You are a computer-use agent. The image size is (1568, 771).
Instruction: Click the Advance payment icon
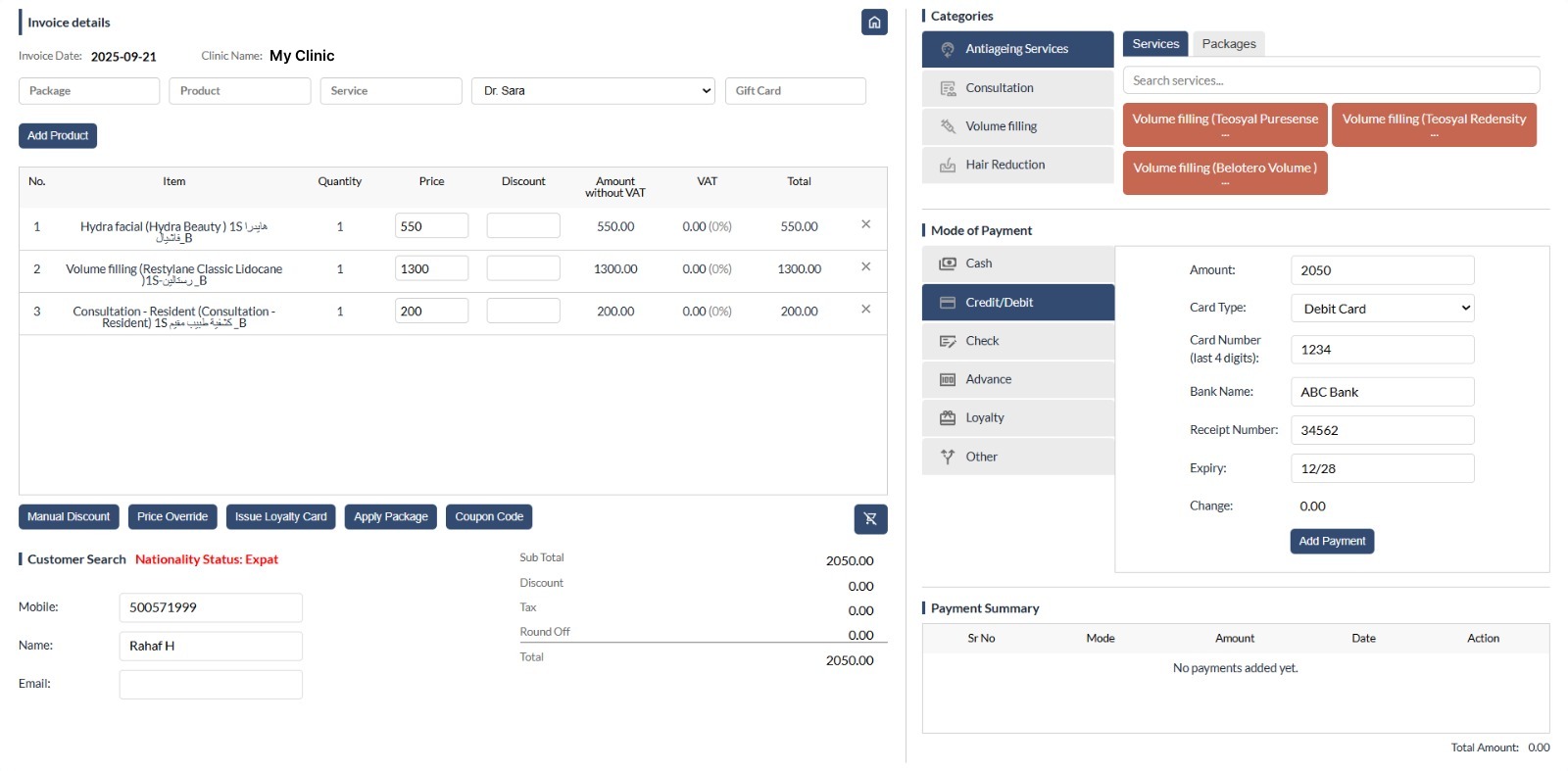948,379
